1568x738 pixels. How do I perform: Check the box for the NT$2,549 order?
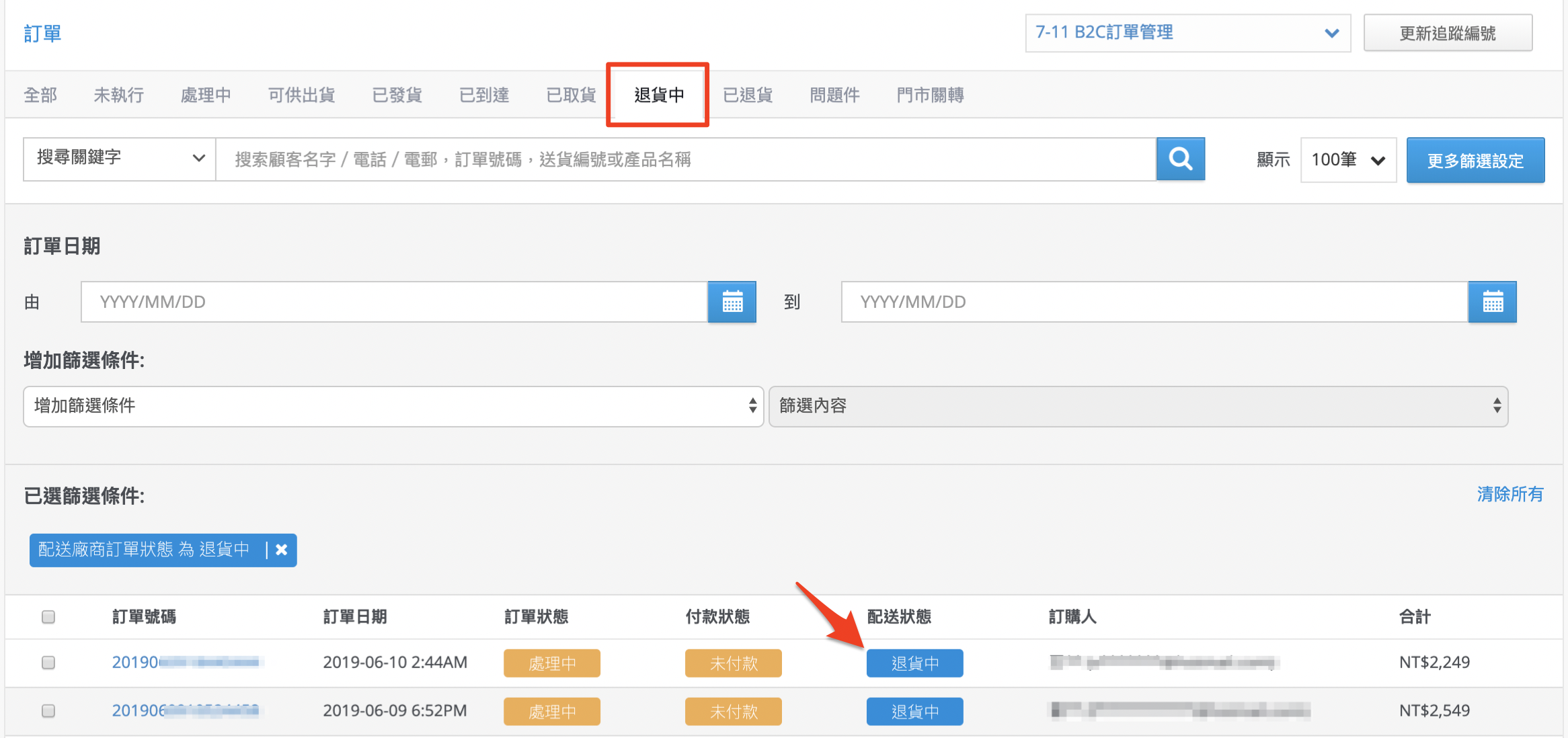[48, 710]
